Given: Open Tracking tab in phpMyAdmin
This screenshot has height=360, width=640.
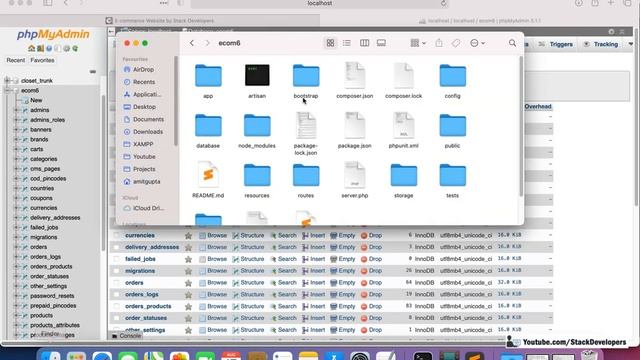Looking at the screenshot, I should (x=600, y=44).
